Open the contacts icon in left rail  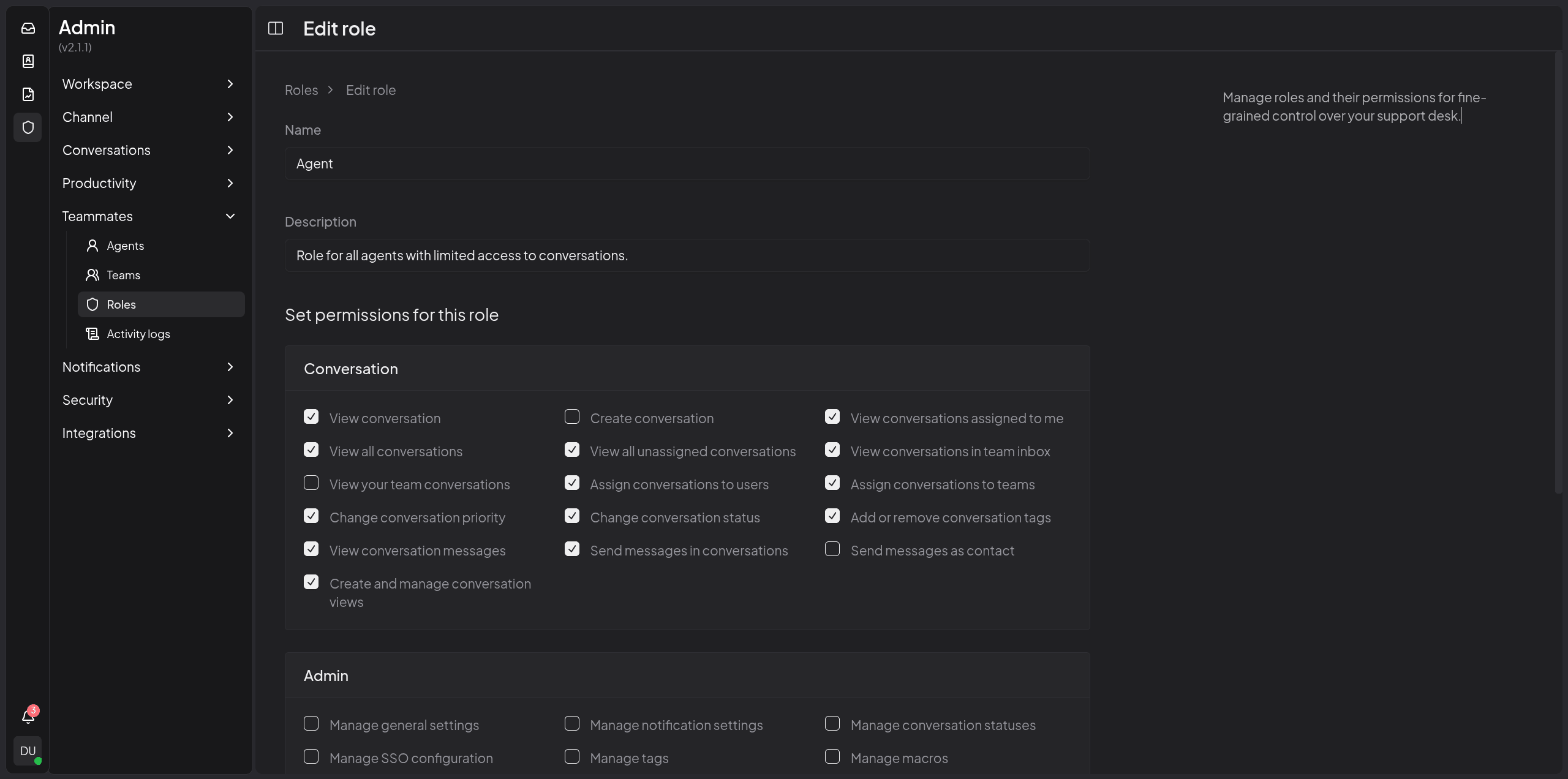coord(28,61)
